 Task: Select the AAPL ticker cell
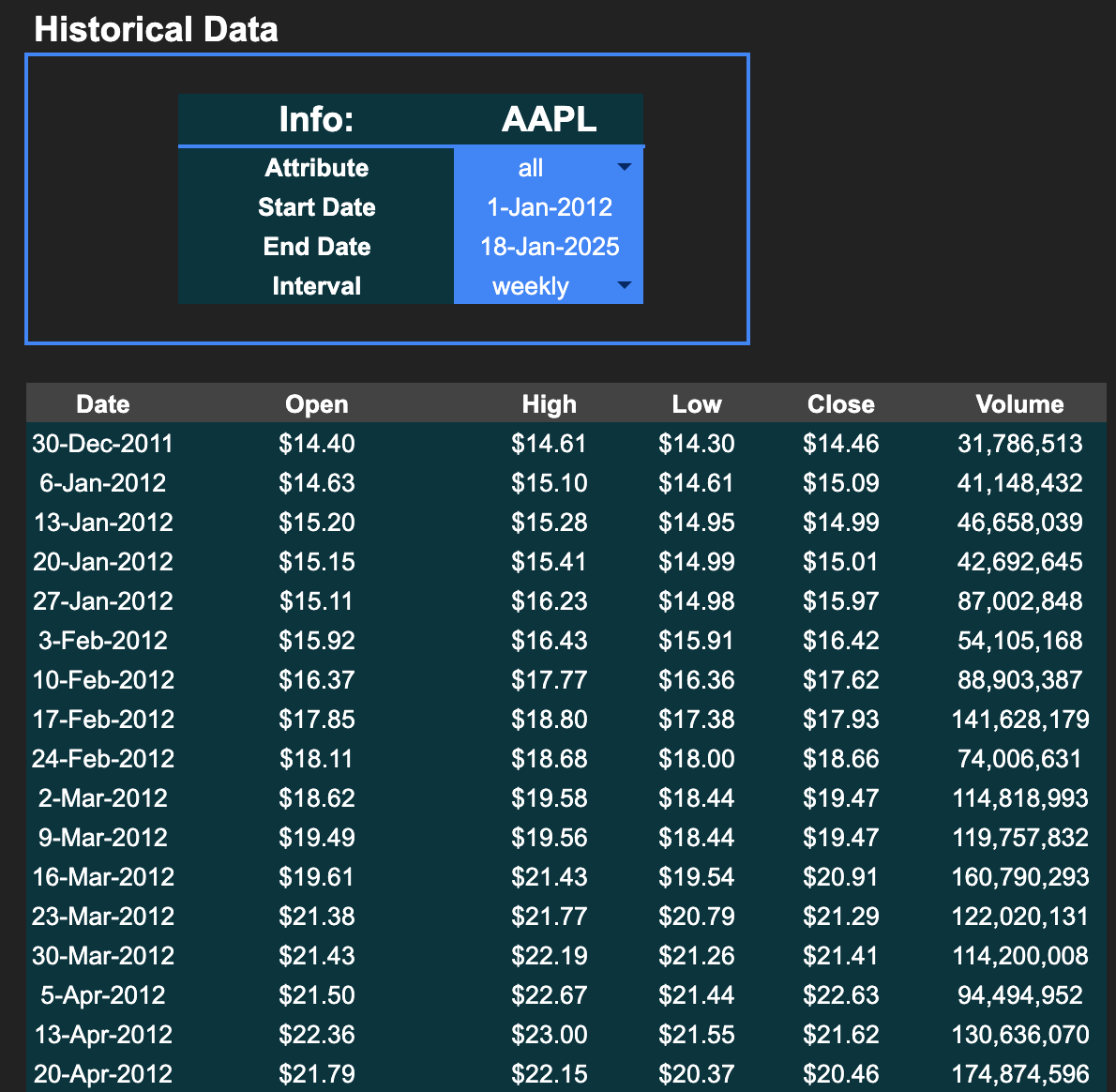tap(549, 120)
